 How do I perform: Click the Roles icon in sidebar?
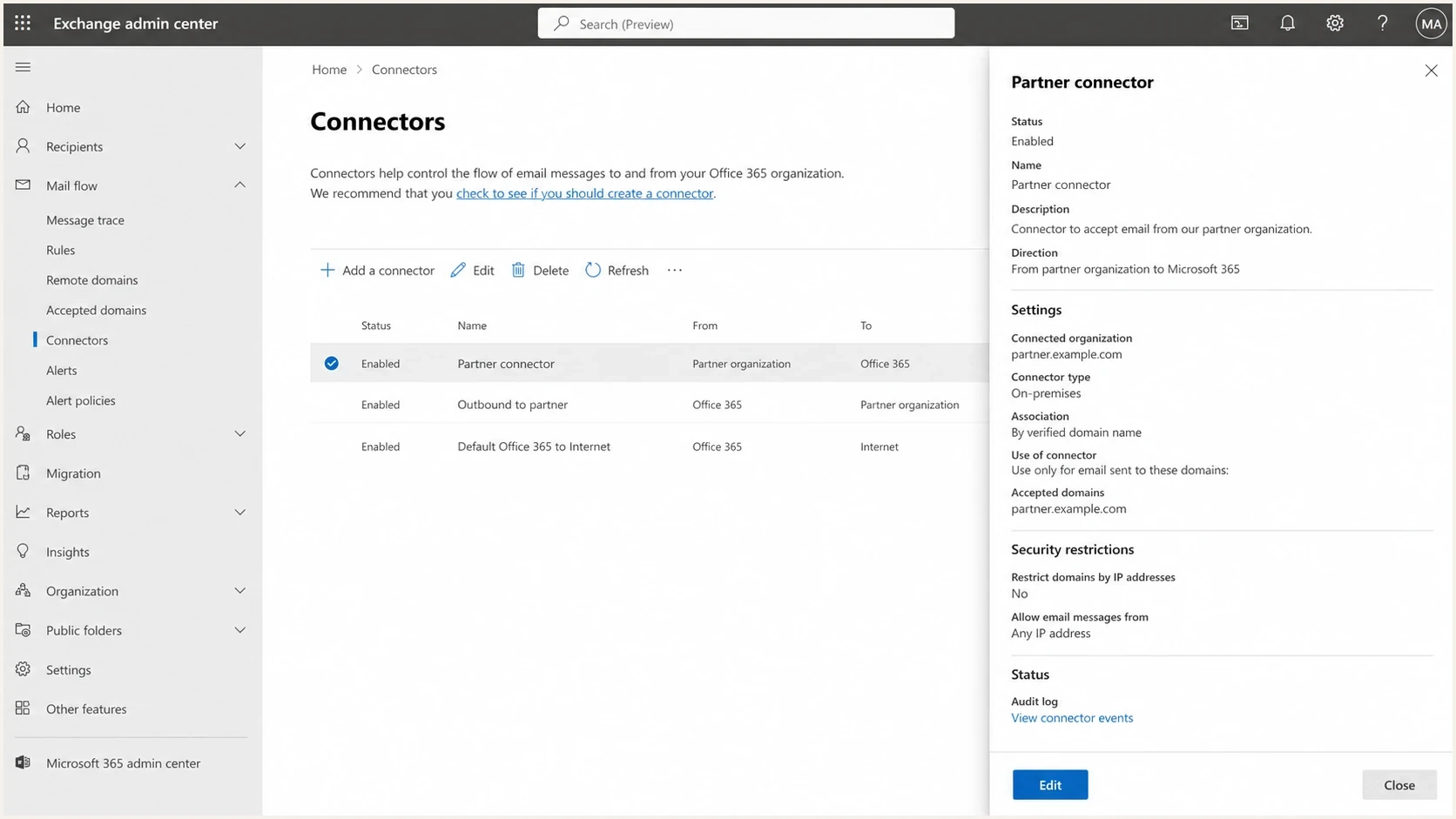point(24,433)
